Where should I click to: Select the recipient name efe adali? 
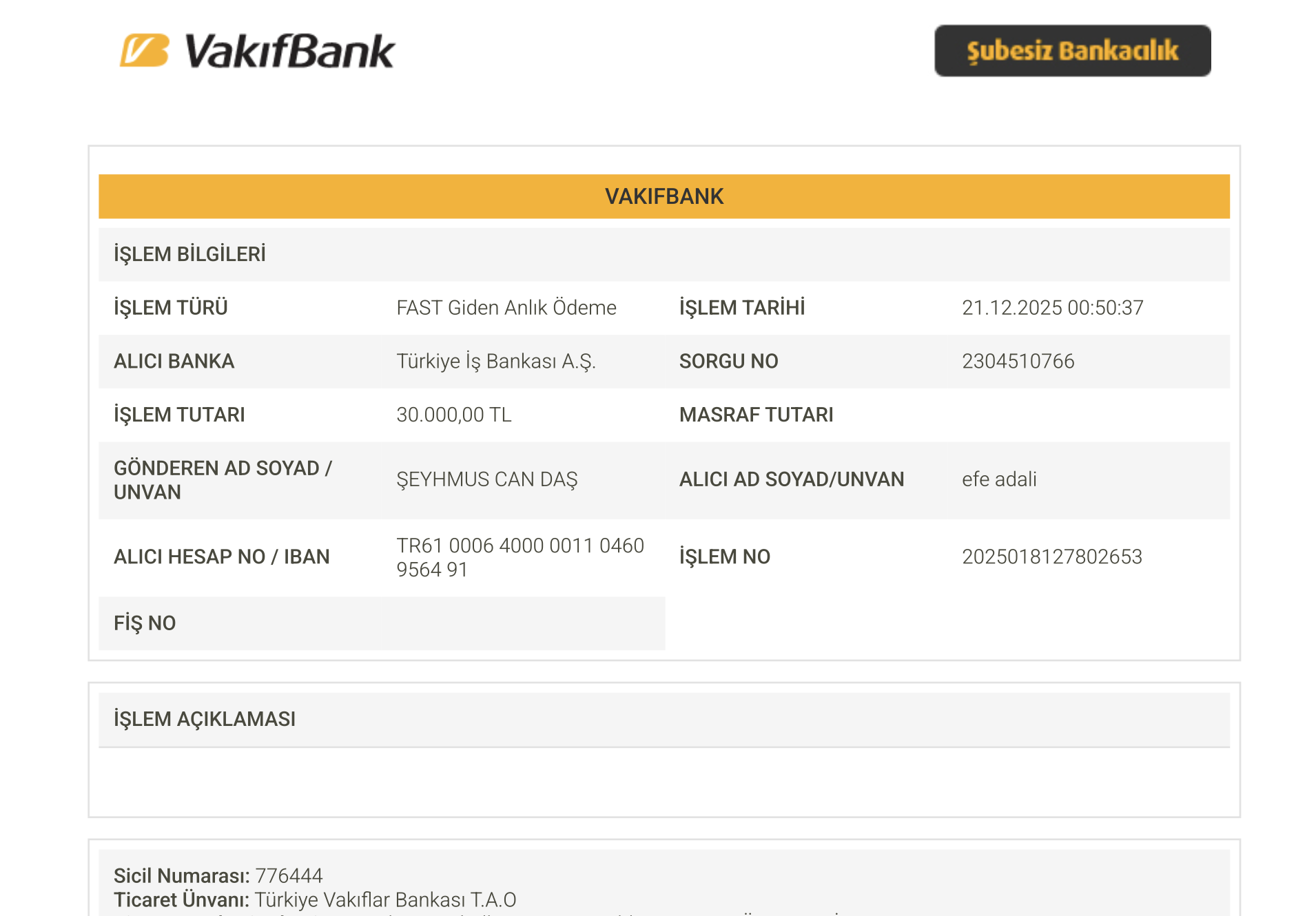pyautogui.click(x=999, y=480)
